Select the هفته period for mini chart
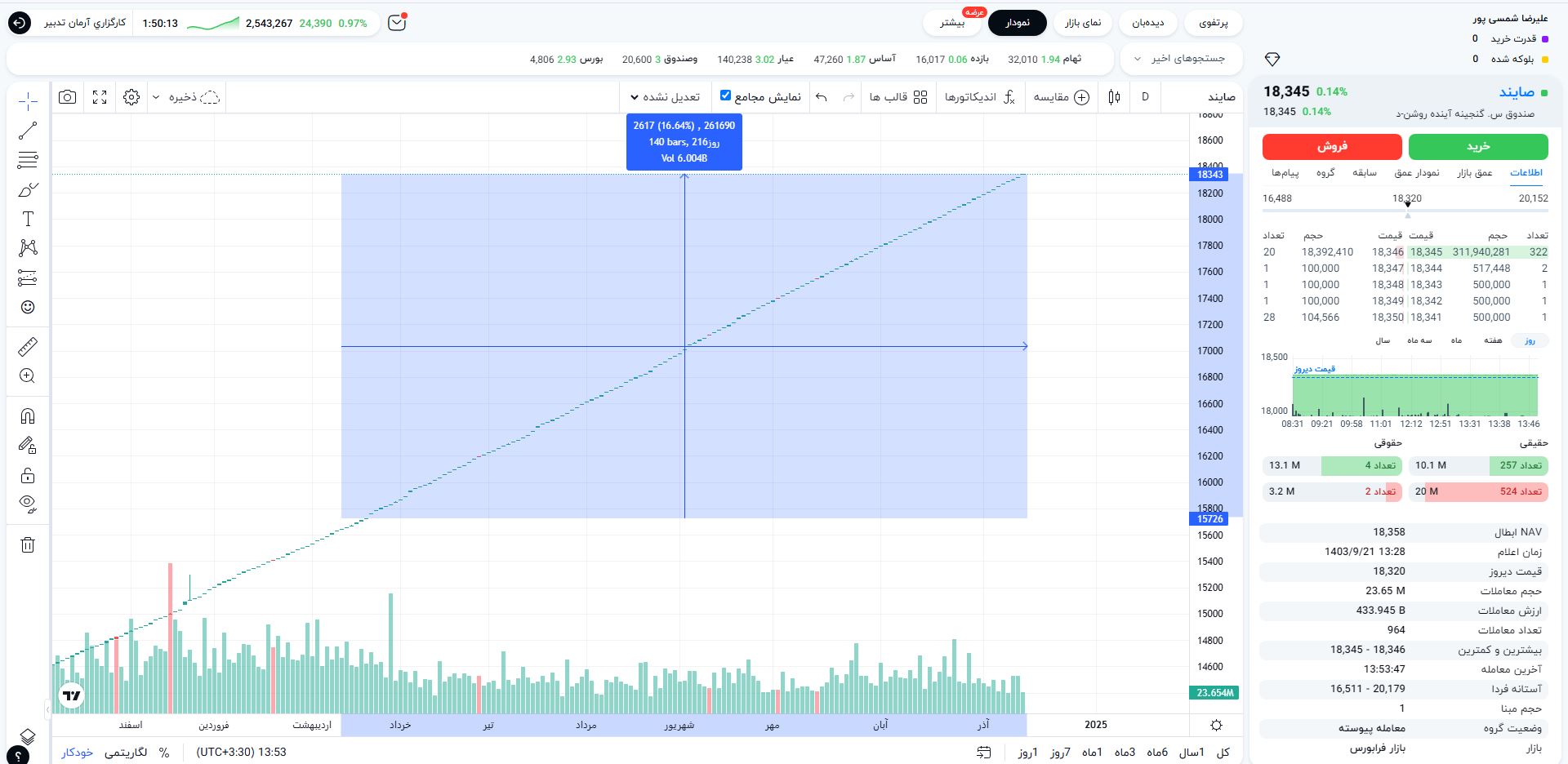Image resolution: width=1568 pixels, height=764 pixels. point(1493,340)
